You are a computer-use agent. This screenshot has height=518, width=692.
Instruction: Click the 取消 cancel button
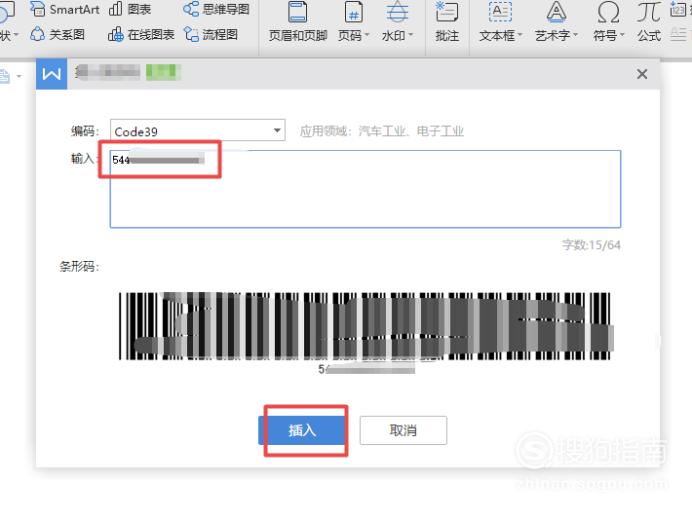403,430
